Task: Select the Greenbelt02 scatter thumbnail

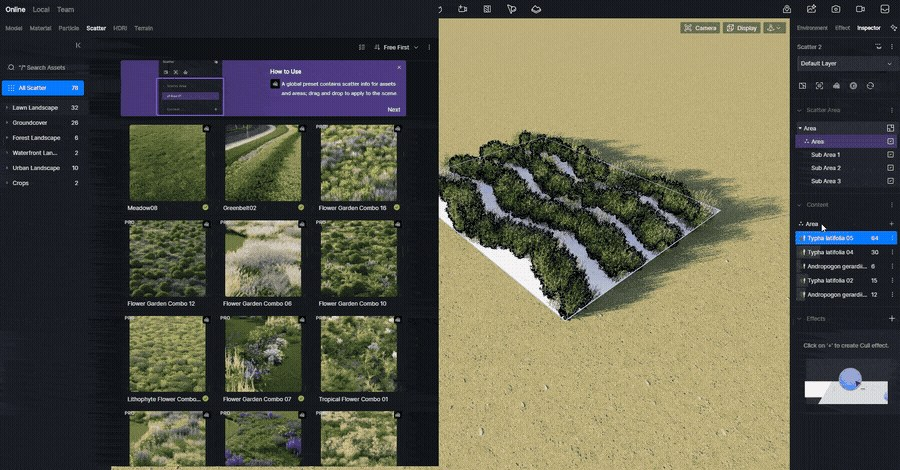Action: coord(263,163)
